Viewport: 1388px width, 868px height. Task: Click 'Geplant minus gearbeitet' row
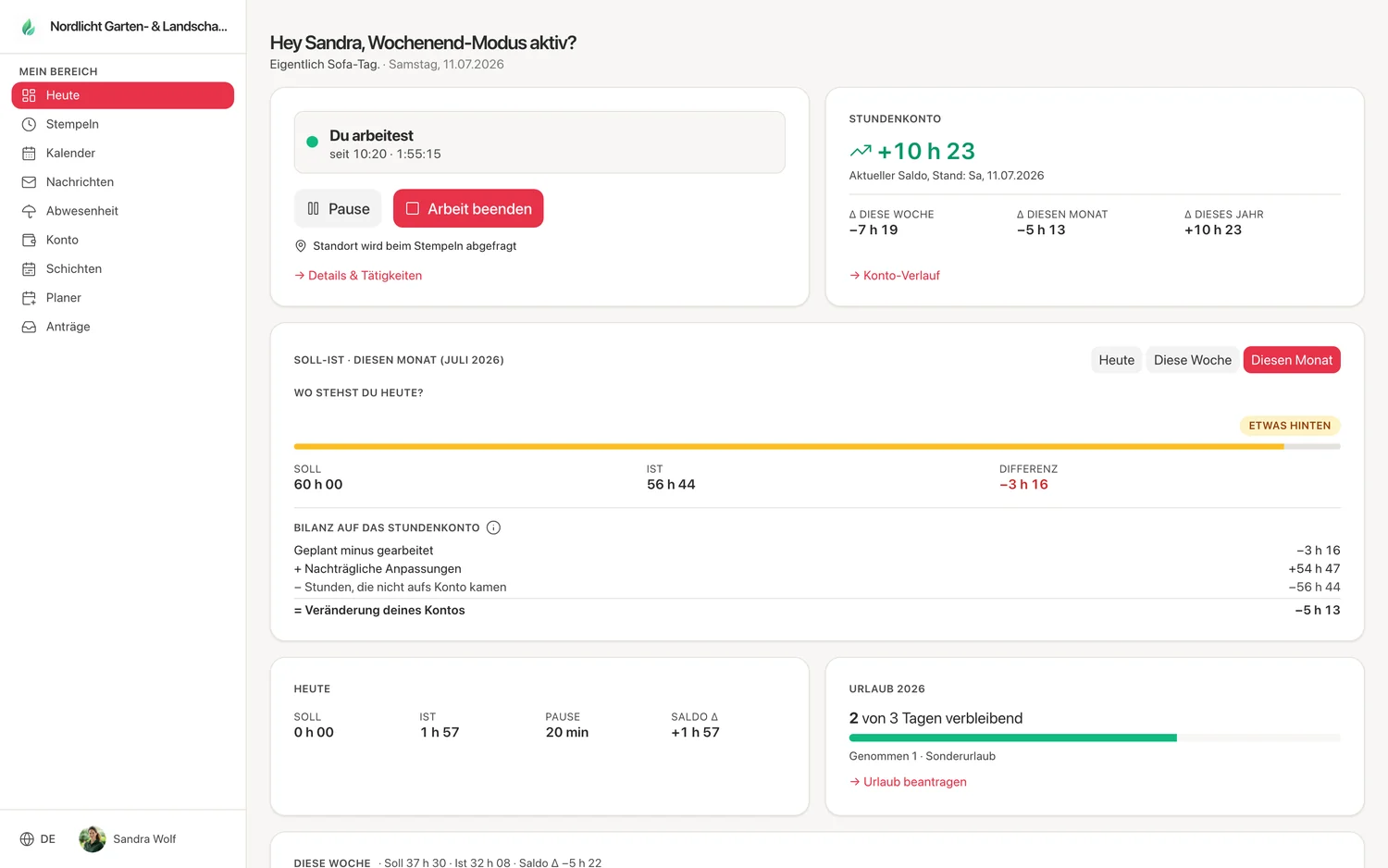817,551
